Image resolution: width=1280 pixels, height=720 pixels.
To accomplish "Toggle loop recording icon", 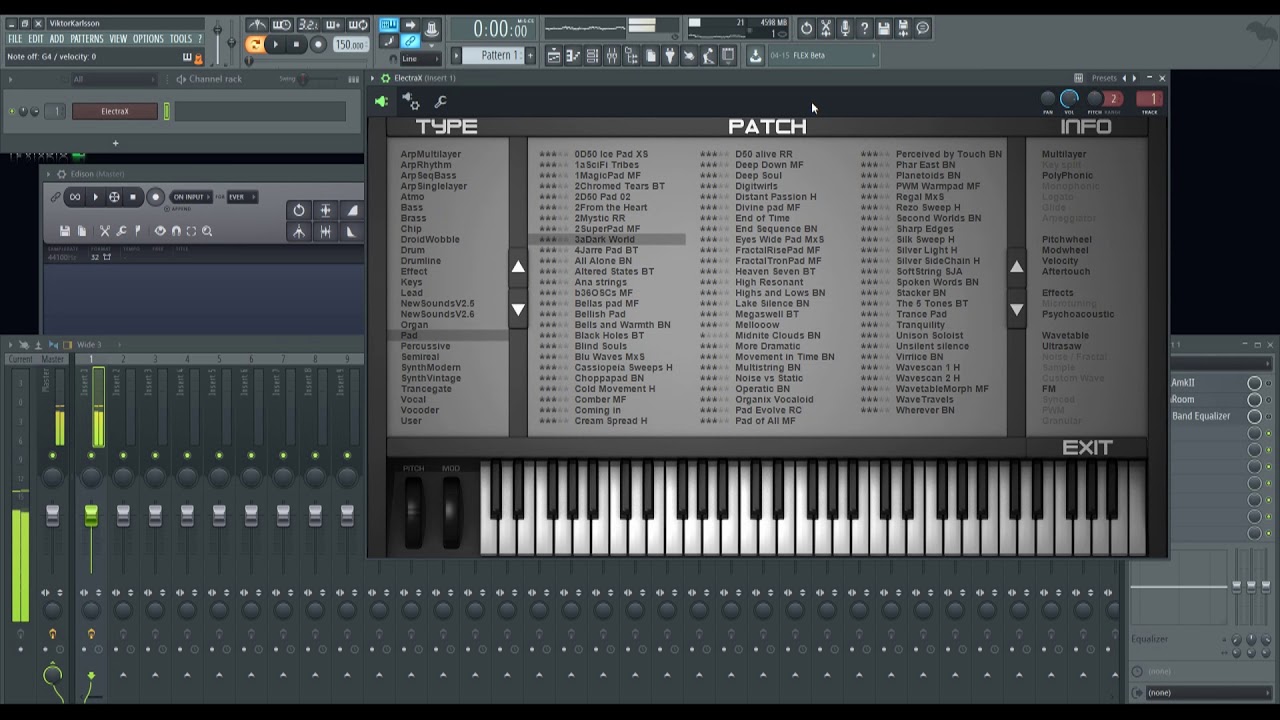I will coord(357,26).
